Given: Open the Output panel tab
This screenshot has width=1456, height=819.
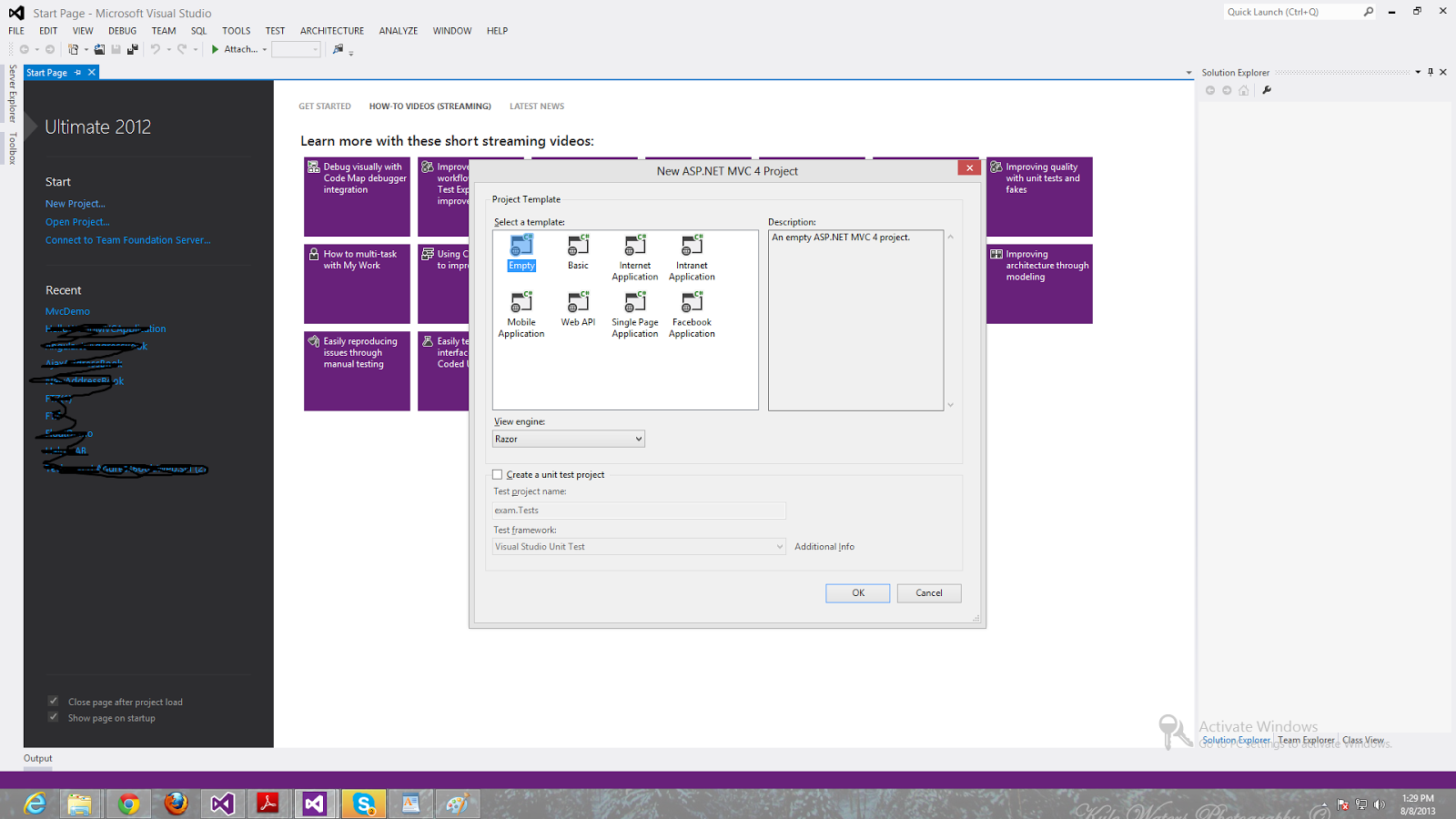Looking at the screenshot, I should point(38,758).
